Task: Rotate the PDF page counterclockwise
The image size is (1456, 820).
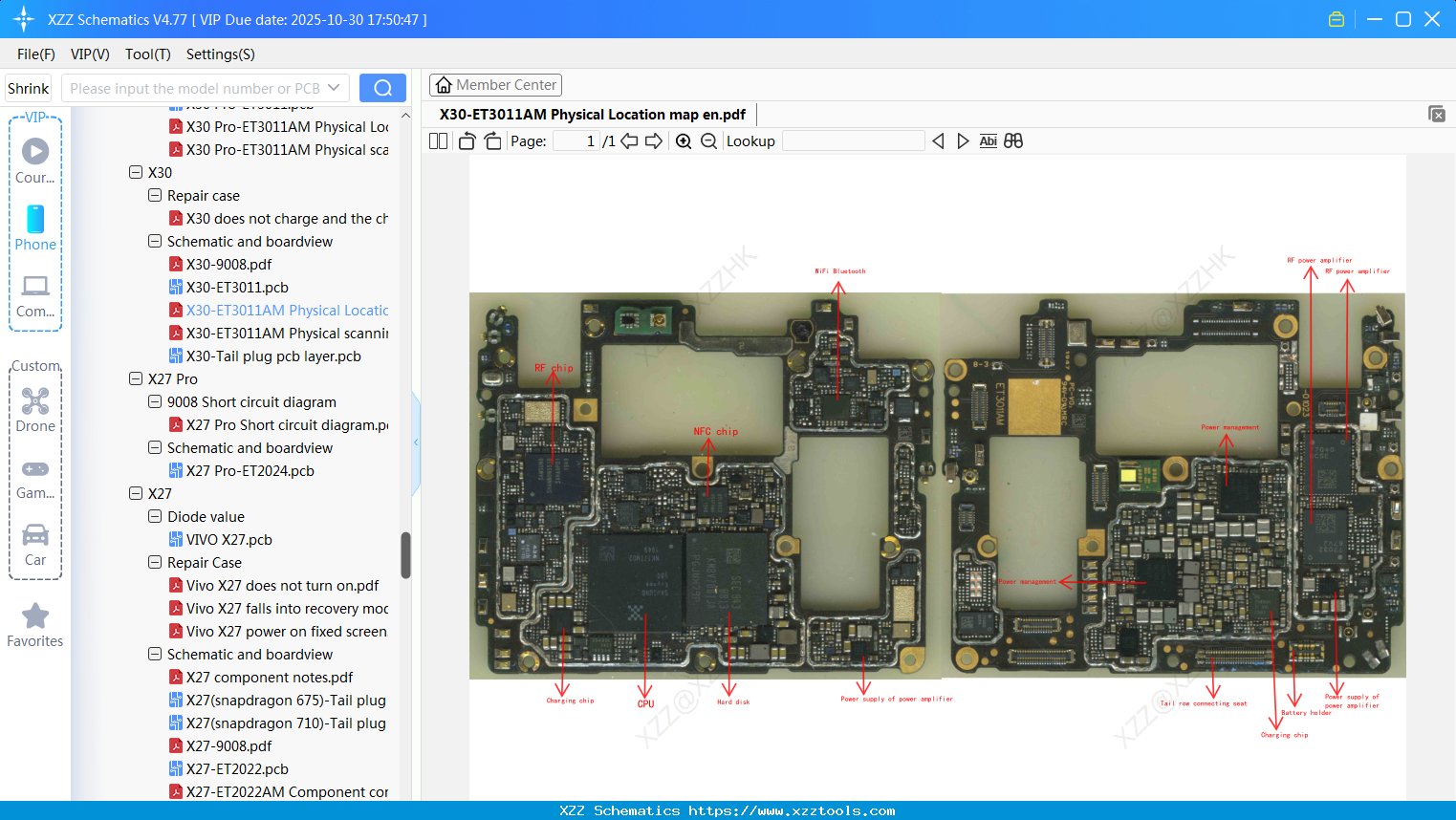Action: click(x=466, y=140)
